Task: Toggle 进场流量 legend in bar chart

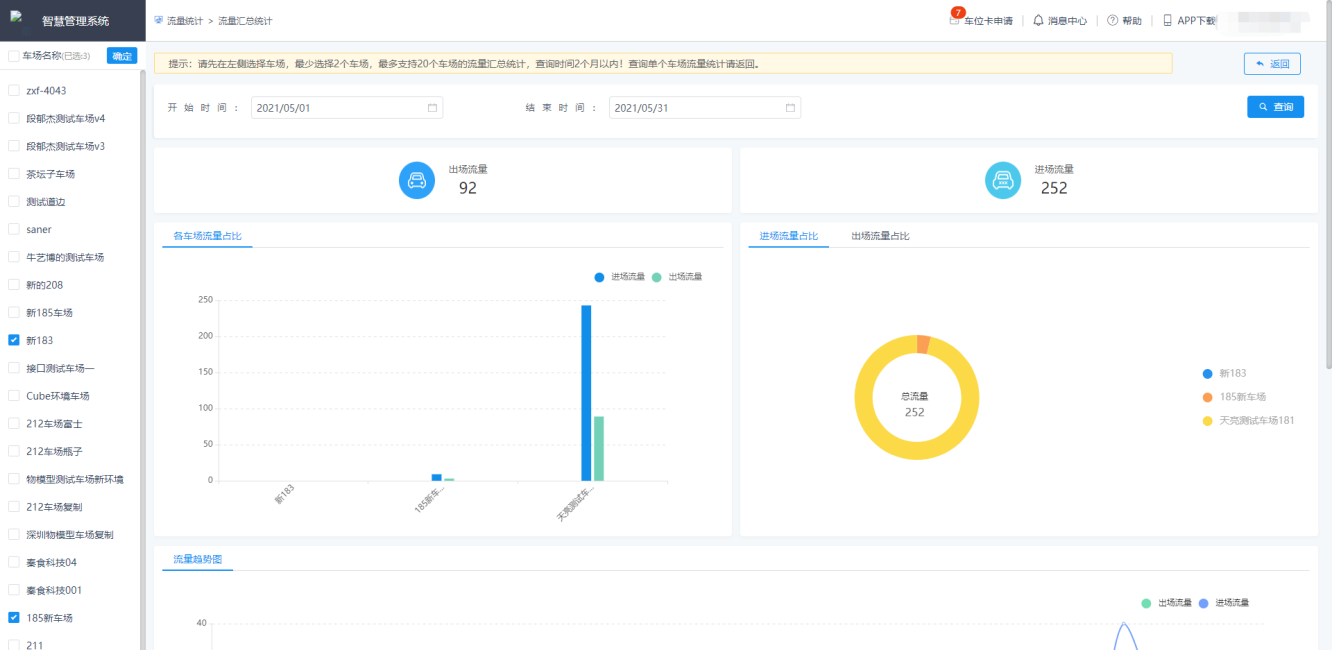Action: coord(619,277)
